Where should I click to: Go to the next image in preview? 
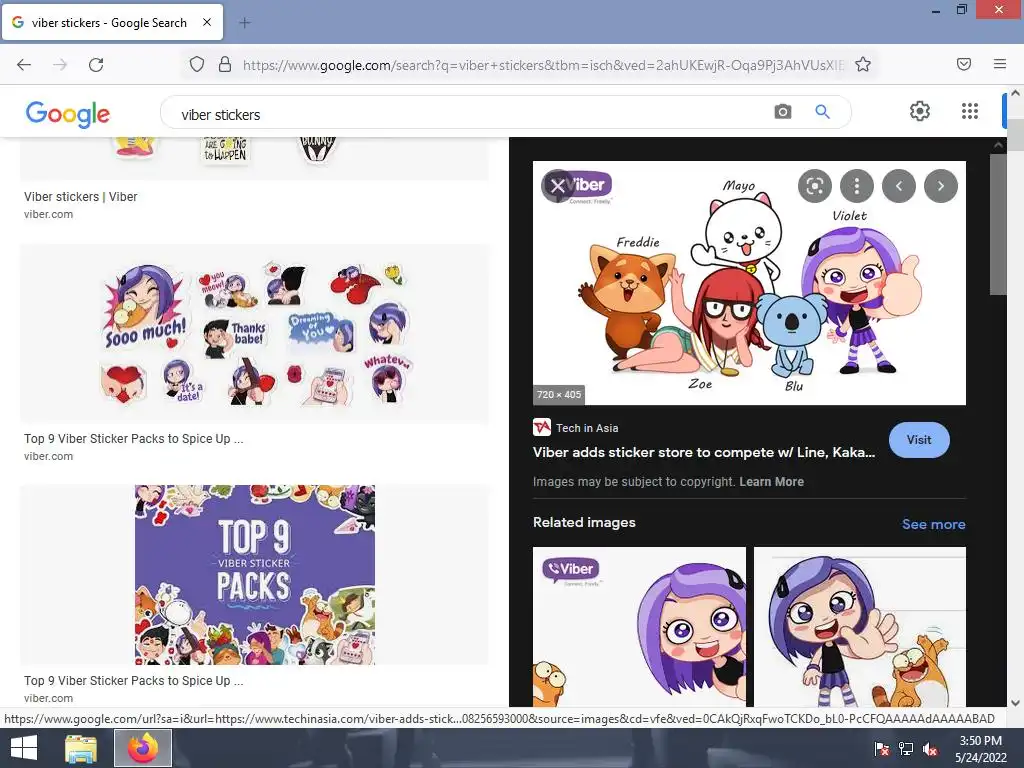940,186
